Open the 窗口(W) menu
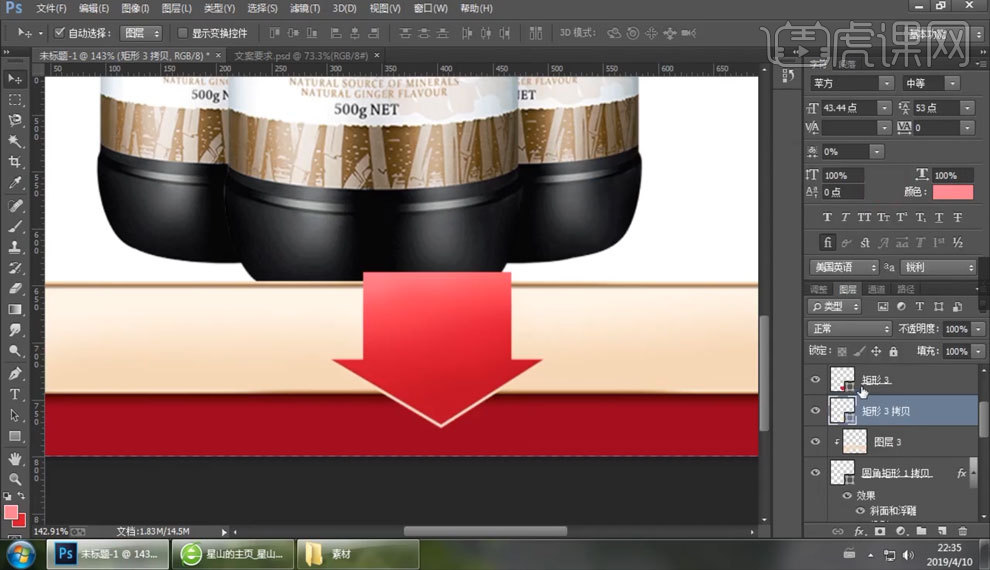 [431, 8]
